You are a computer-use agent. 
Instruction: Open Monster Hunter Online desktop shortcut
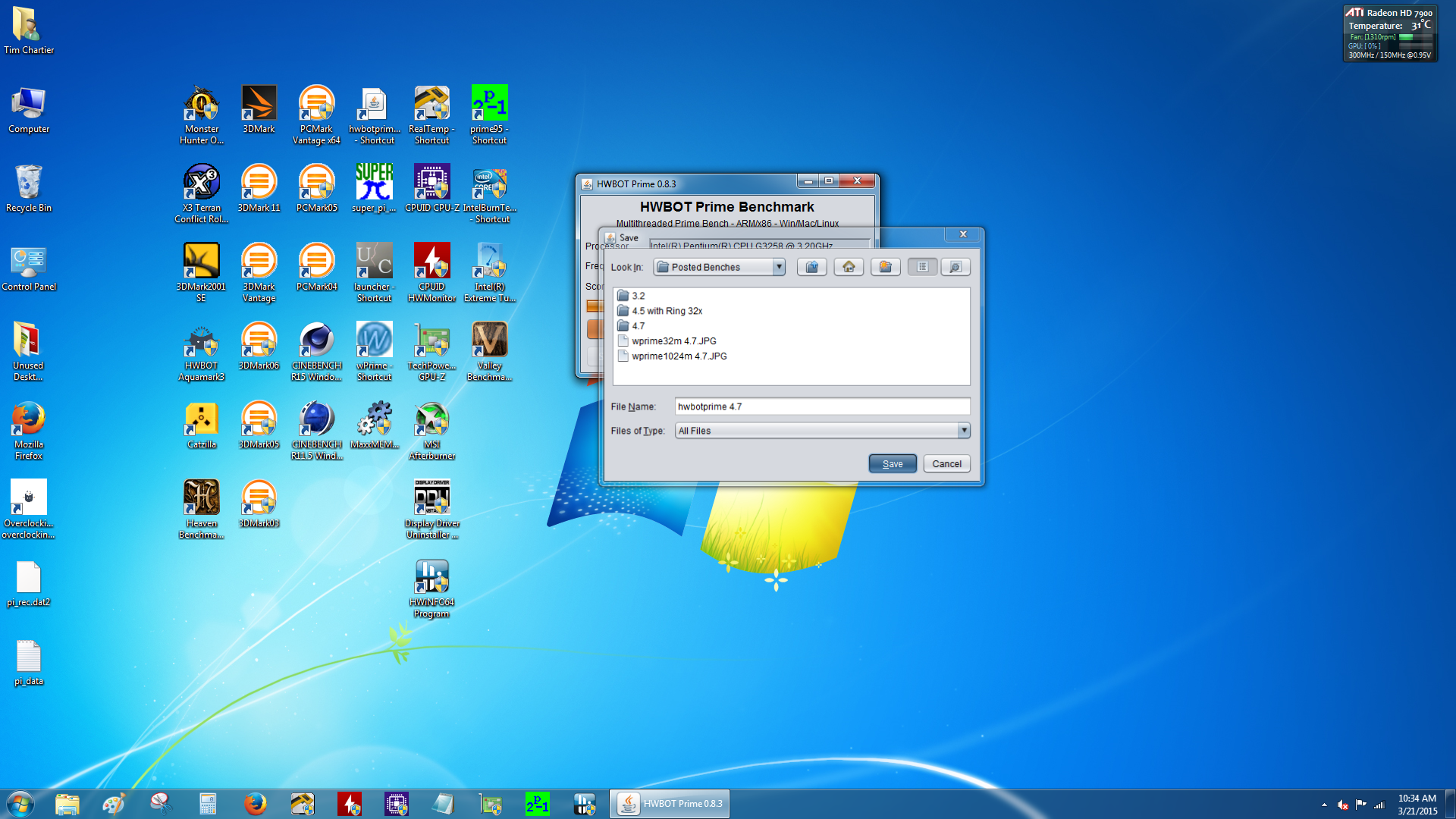click(201, 115)
